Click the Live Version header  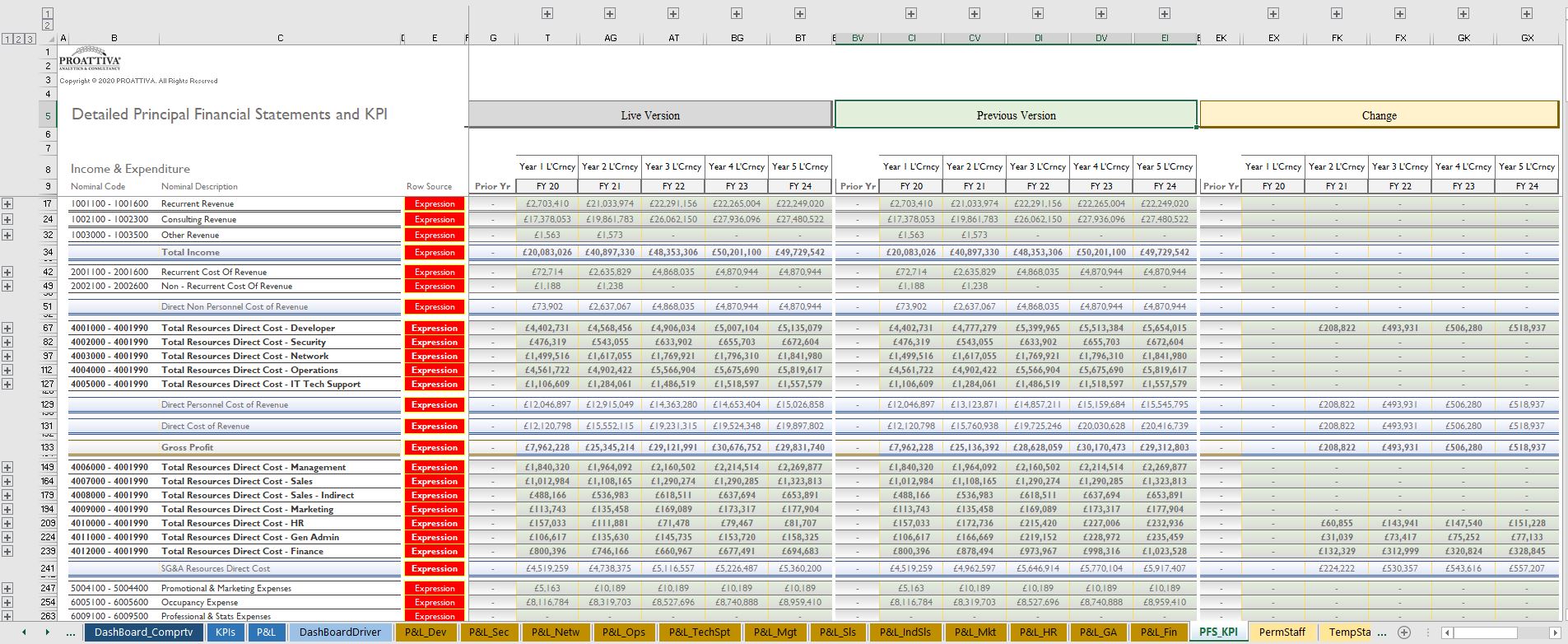650,115
